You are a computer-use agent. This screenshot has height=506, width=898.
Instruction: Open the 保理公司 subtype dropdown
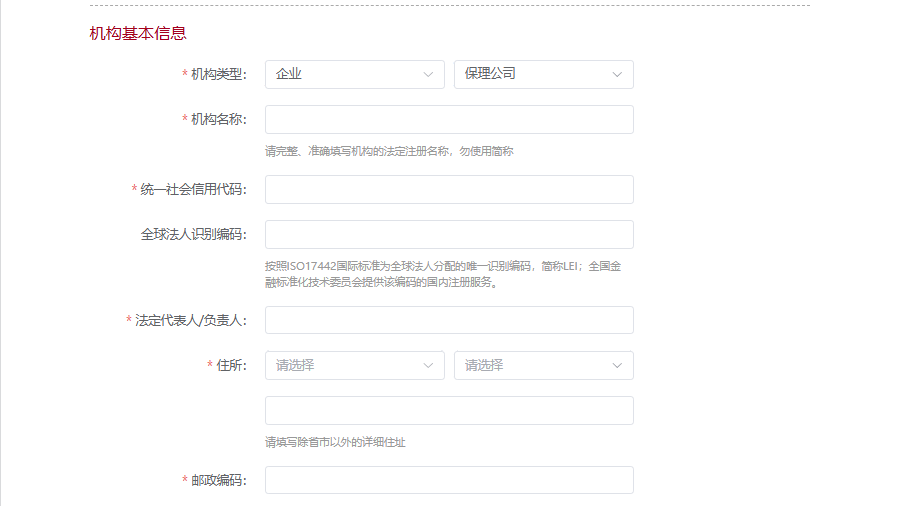coord(543,74)
